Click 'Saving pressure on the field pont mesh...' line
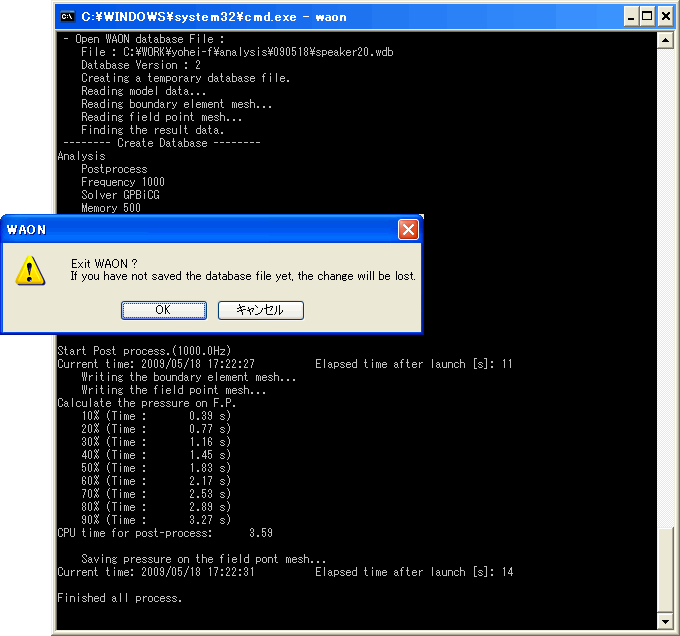Viewport: 680px width, 636px height. [x=203, y=559]
